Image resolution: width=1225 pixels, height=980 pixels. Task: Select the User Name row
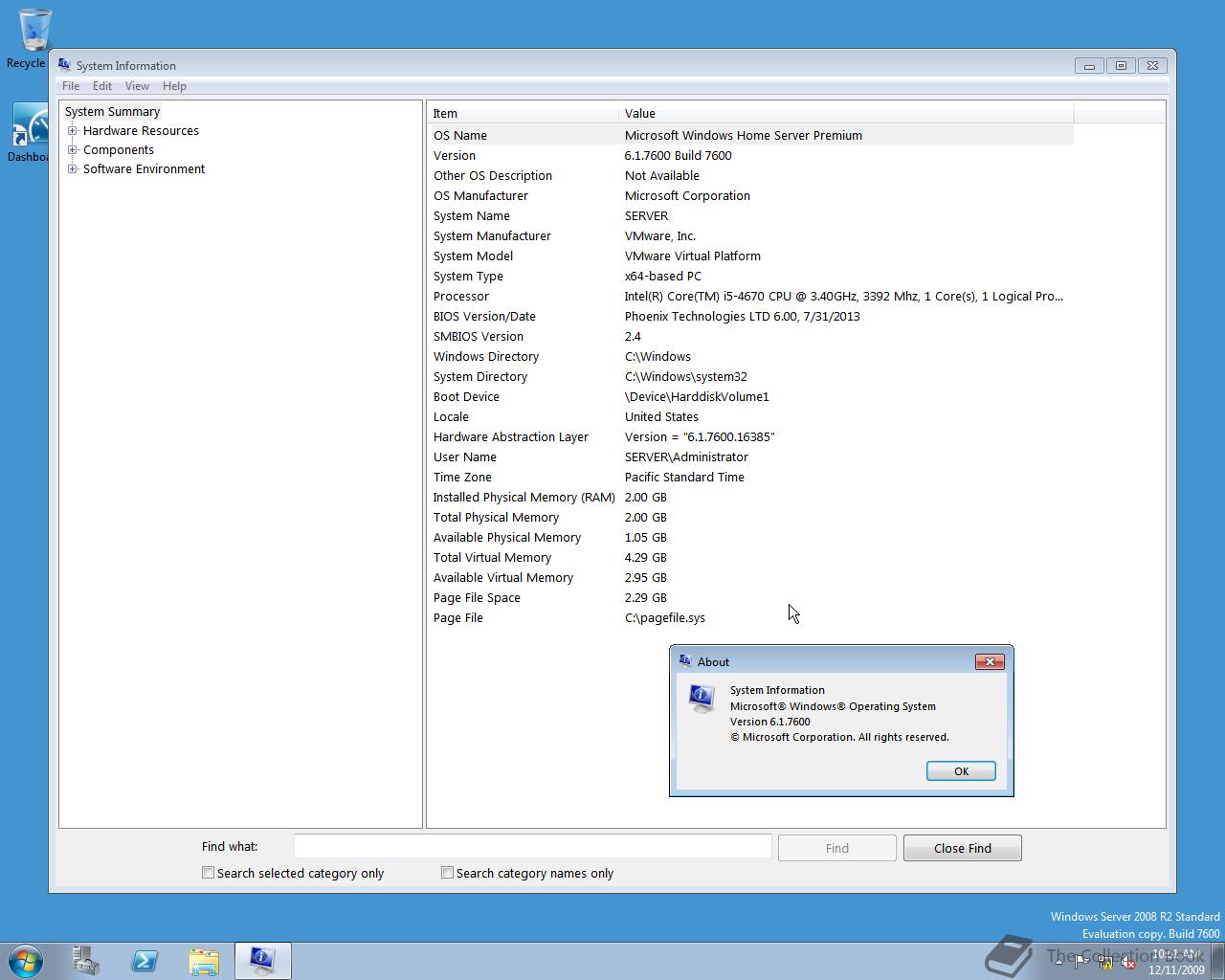click(x=750, y=457)
